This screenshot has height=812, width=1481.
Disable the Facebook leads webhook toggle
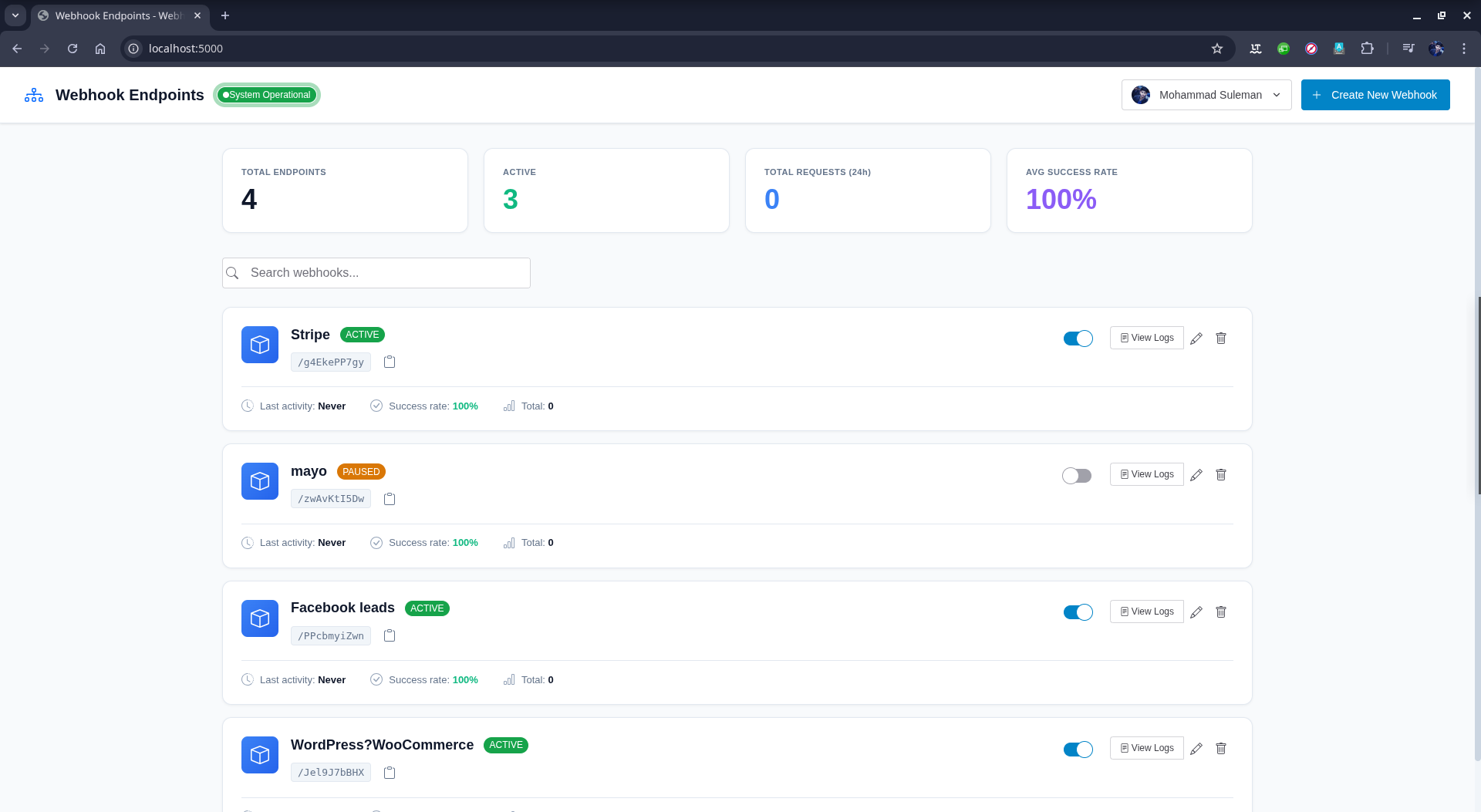(x=1078, y=612)
